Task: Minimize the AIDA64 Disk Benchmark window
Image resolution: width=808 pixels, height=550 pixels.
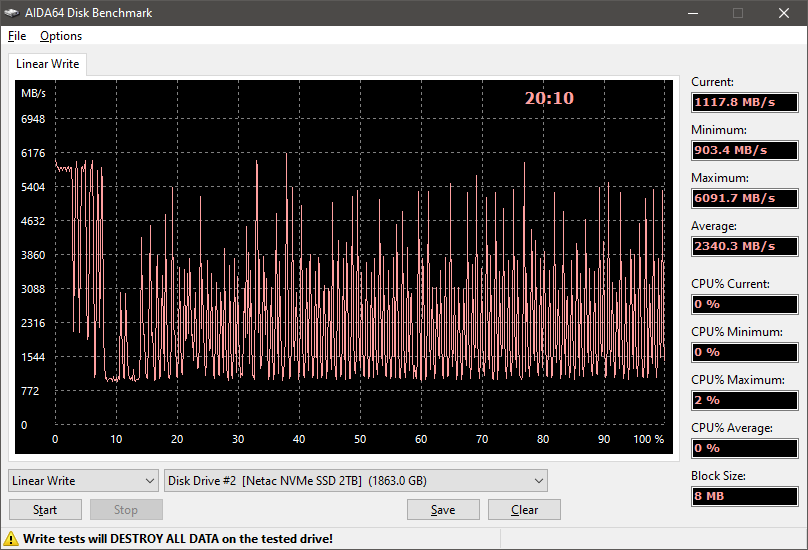Action: point(693,13)
